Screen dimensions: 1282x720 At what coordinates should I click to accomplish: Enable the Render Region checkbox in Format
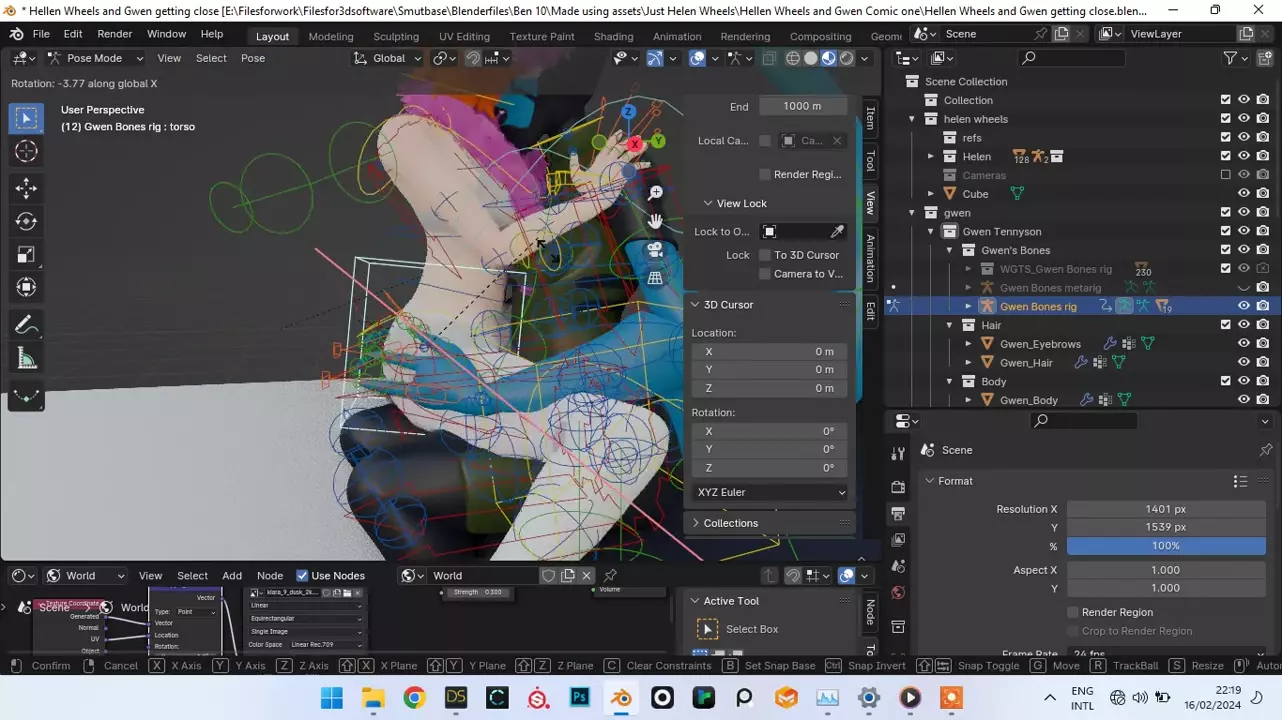coord(1073,612)
